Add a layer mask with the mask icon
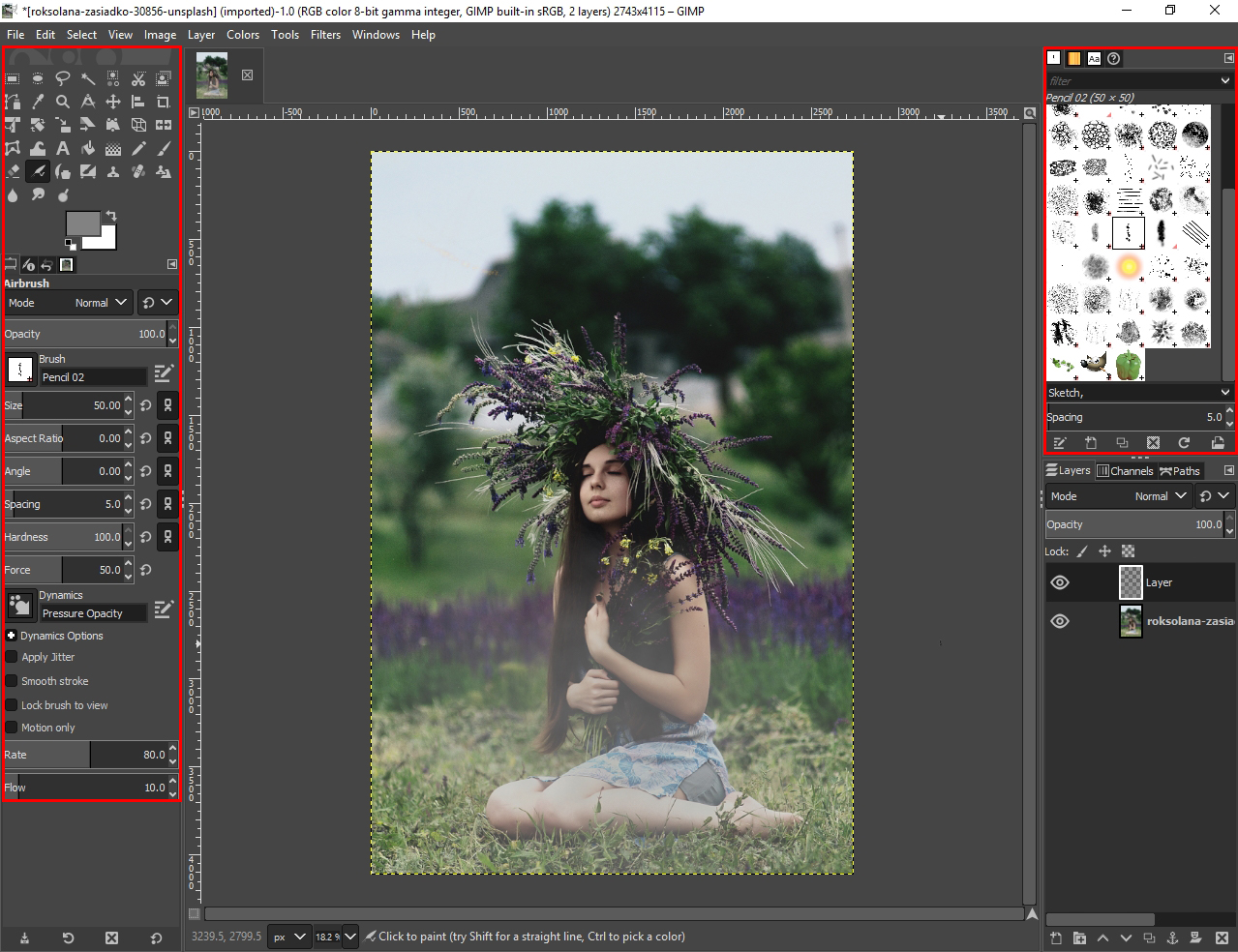 [1194, 937]
